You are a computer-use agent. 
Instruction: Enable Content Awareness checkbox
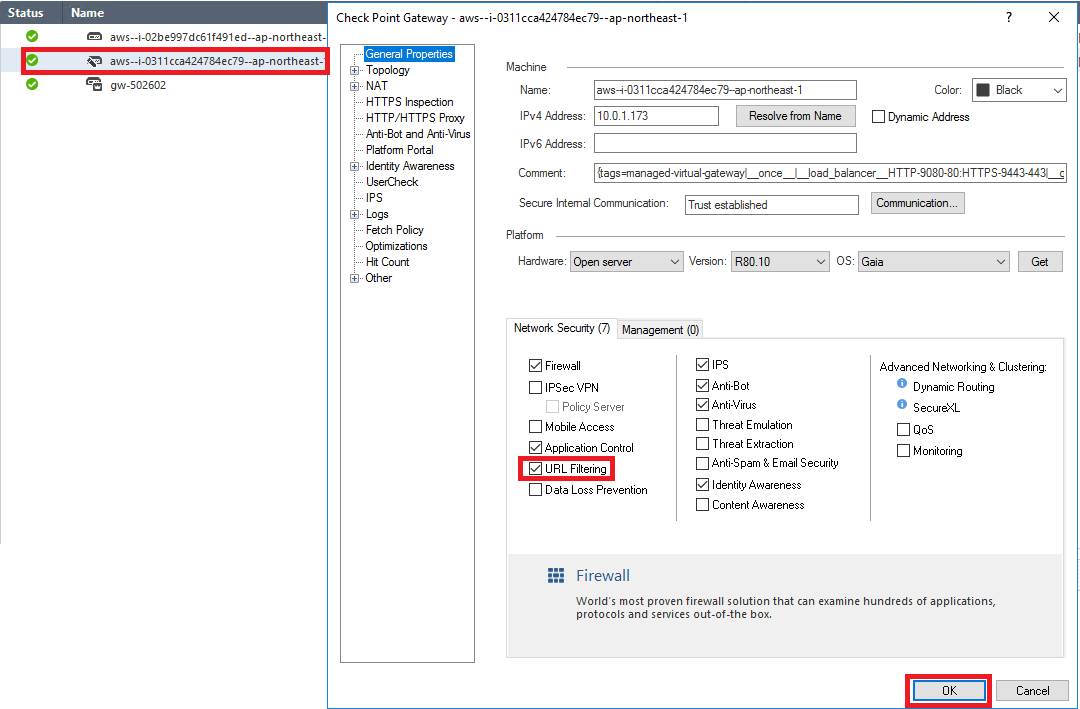point(703,505)
